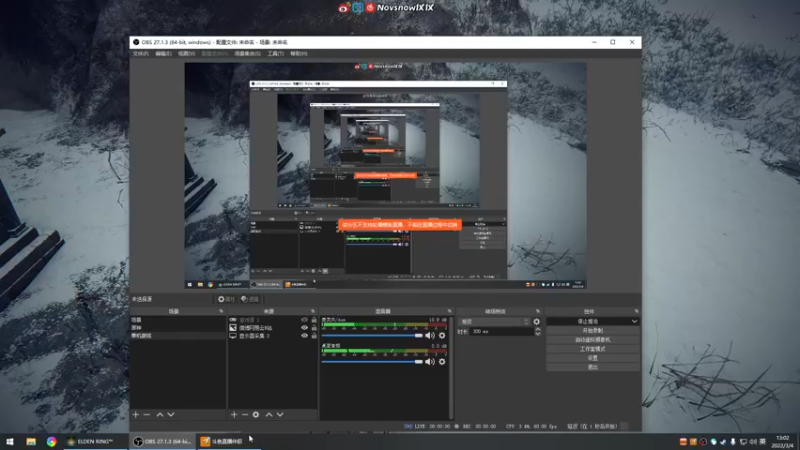This screenshot has height=450, width=800.
Task: Open transition properties via the gear beside 渐变
Action: tap(536, 322)
